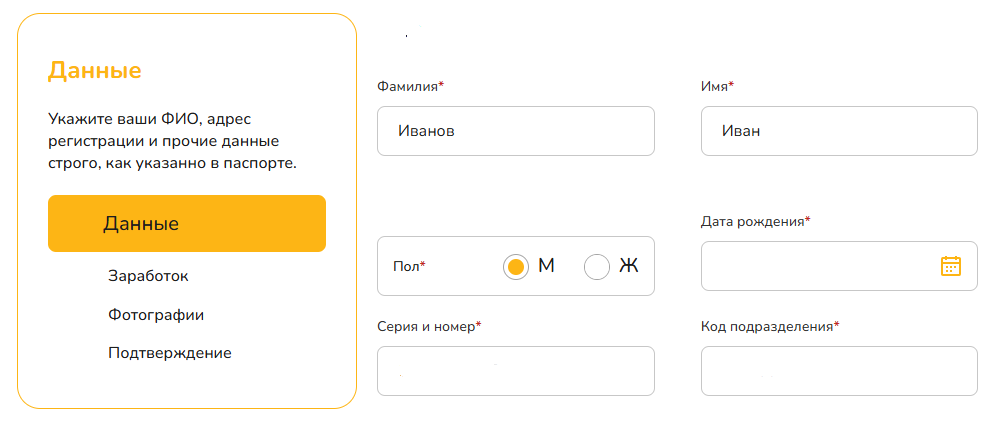The image size is (987, 444).
Task: Click the Код подразделения label
Action: (767, 326)
